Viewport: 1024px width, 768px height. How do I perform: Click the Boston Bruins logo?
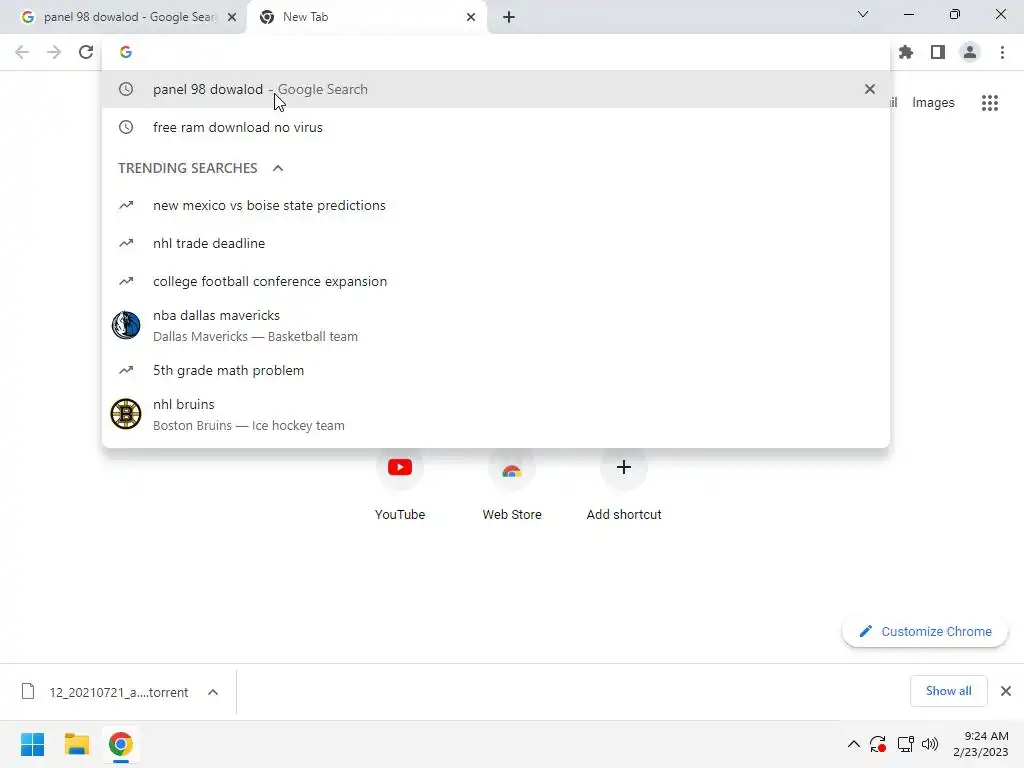[x=126, y=414]
